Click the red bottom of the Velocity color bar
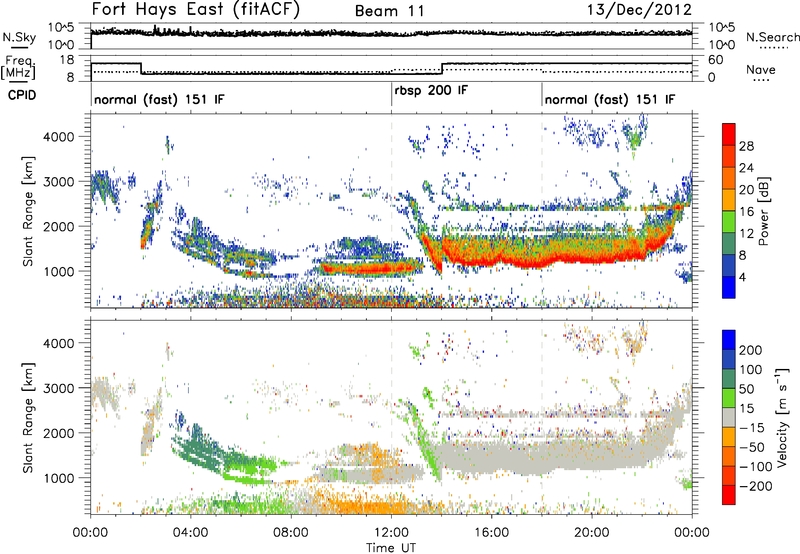The width and height of the screenshot is (800, 554). pos(729,495)
